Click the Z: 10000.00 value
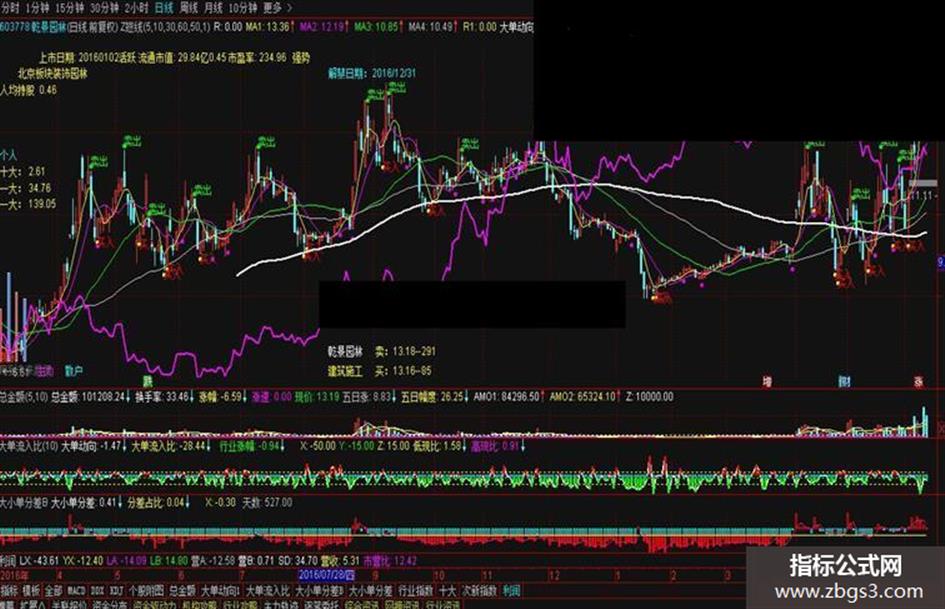945x609 pixels. (649, 397)
